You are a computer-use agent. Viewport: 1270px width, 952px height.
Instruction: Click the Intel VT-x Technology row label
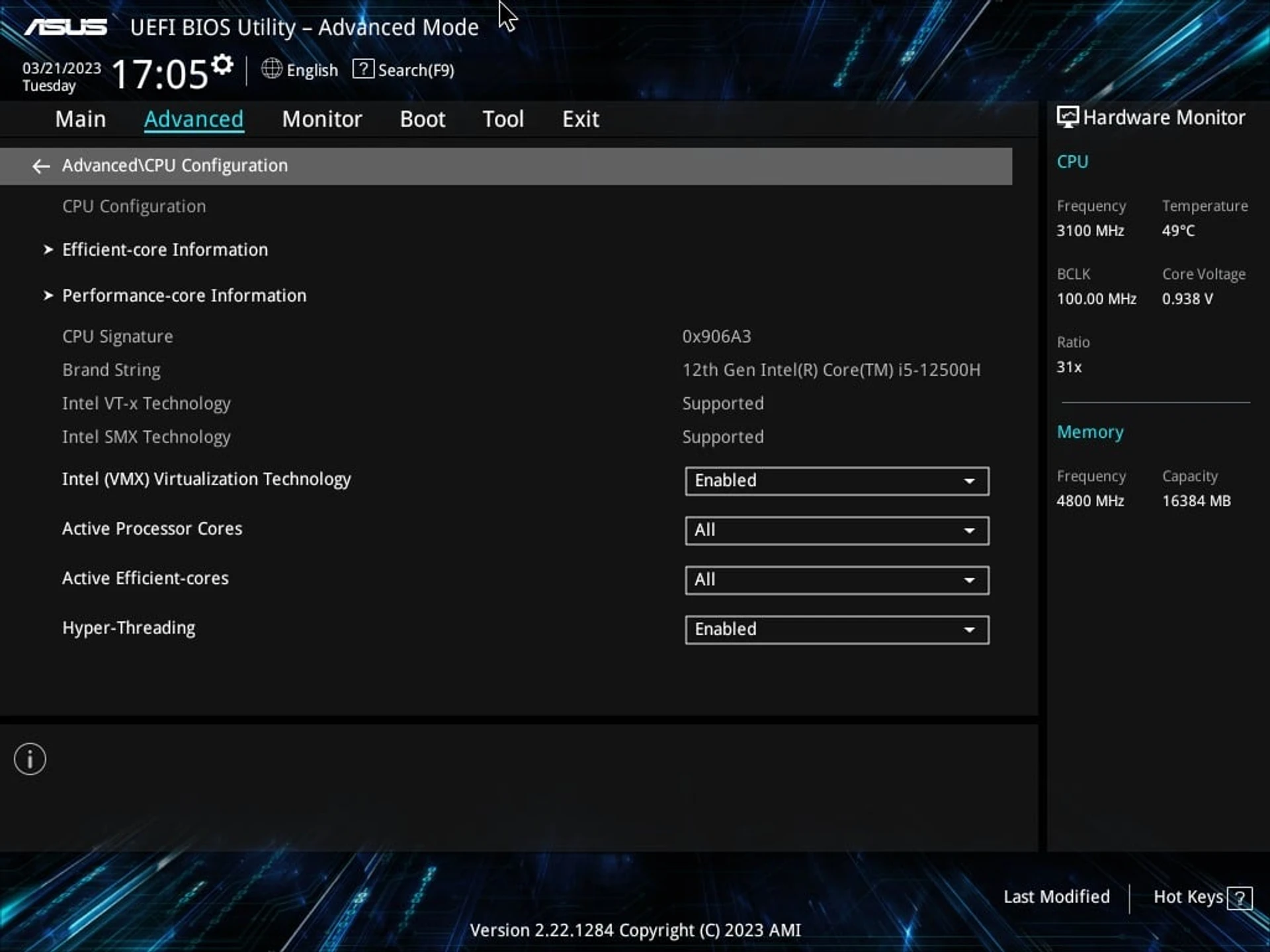coord(146,404)
